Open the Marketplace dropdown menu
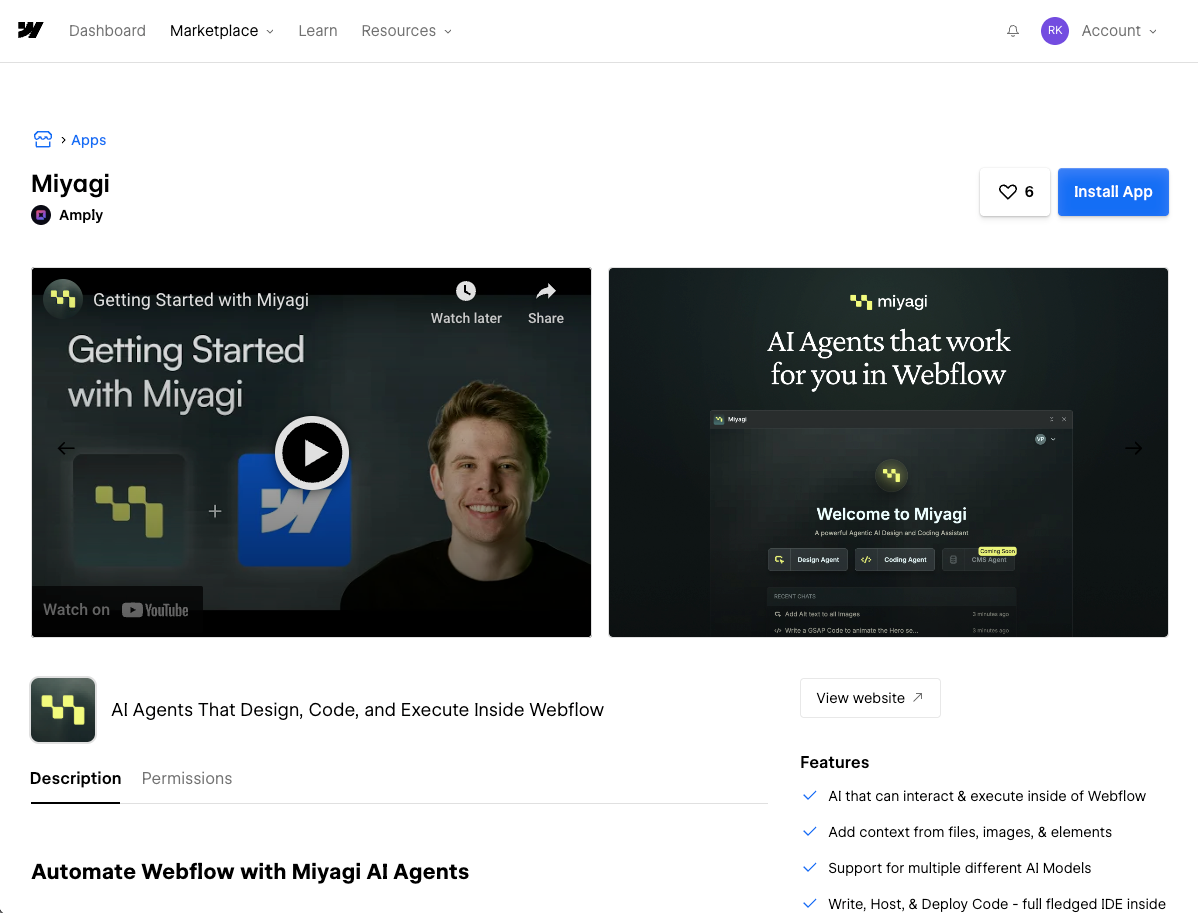 pos(222,31)
